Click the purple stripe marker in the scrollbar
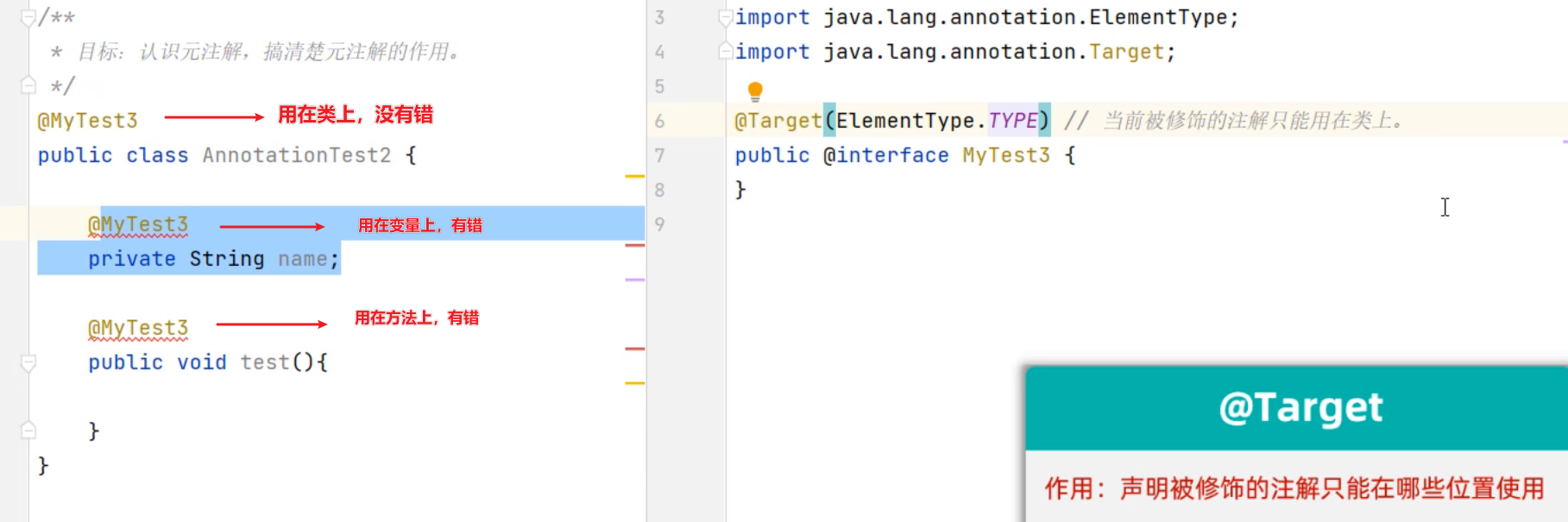1568x522 pixels. 634,280
